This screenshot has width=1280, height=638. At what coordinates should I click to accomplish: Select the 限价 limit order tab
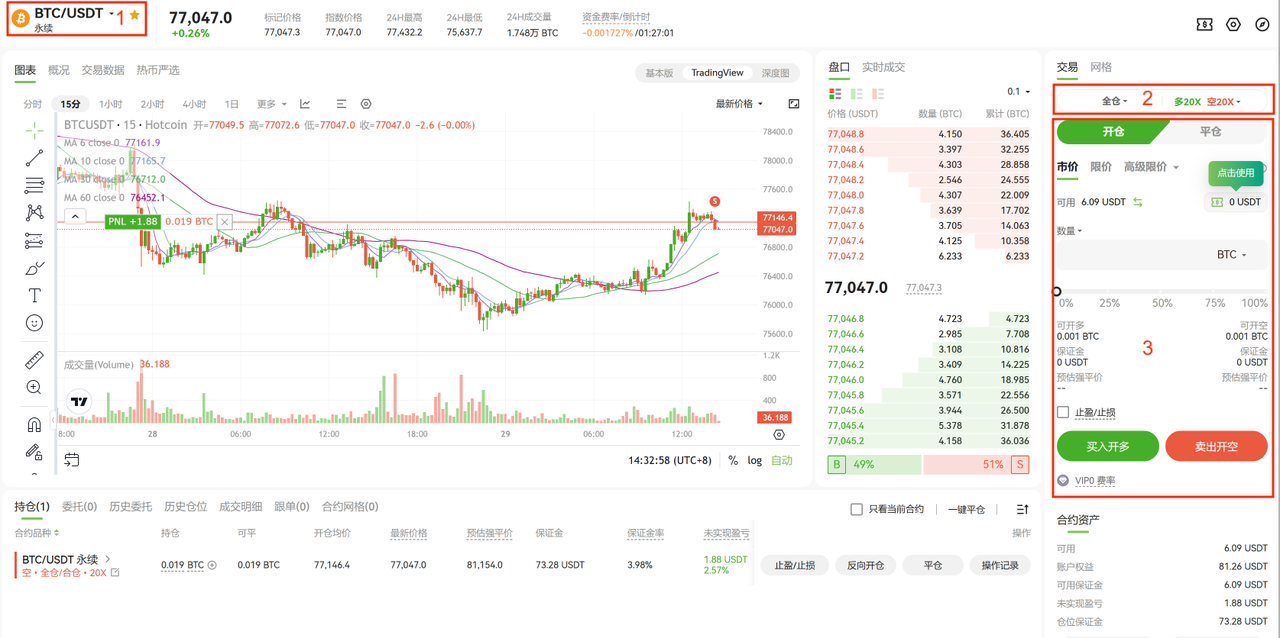[1100, 167]
